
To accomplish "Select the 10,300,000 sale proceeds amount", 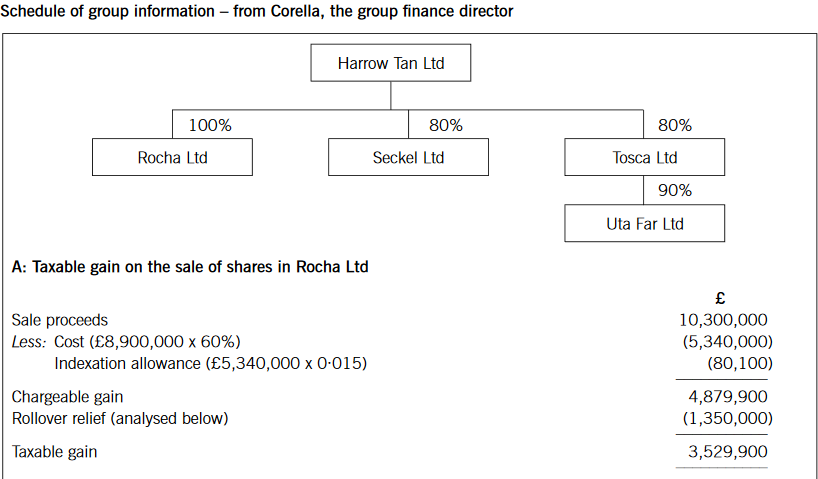I will coord(723,320).
